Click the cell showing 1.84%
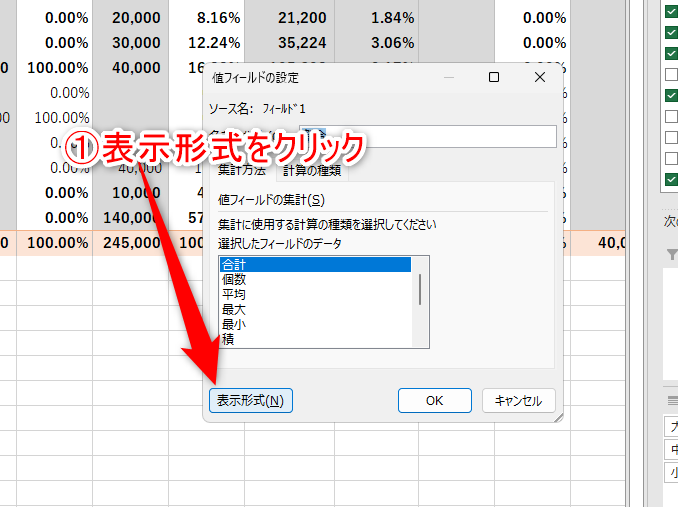This screenshot has height=507, width=678. coord(376,17)
